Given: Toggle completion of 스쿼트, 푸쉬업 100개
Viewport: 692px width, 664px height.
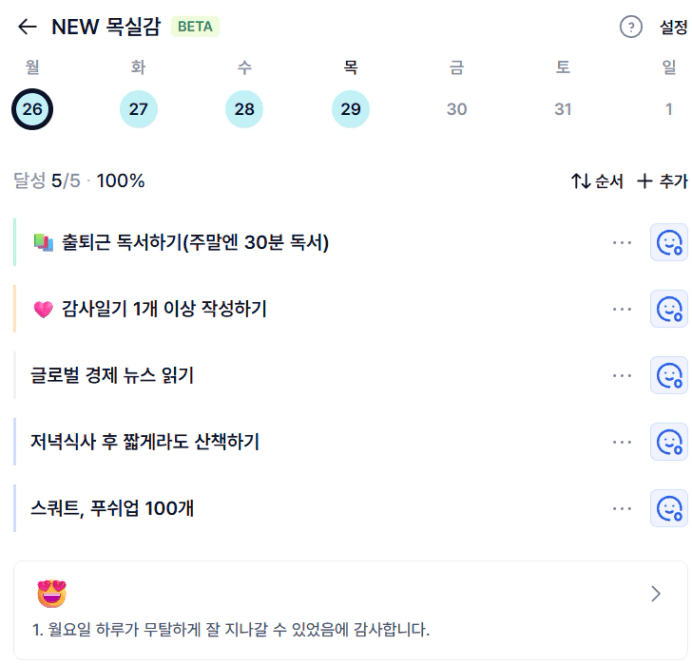Looking at the screenshot, I should click(x=112, y=508).
